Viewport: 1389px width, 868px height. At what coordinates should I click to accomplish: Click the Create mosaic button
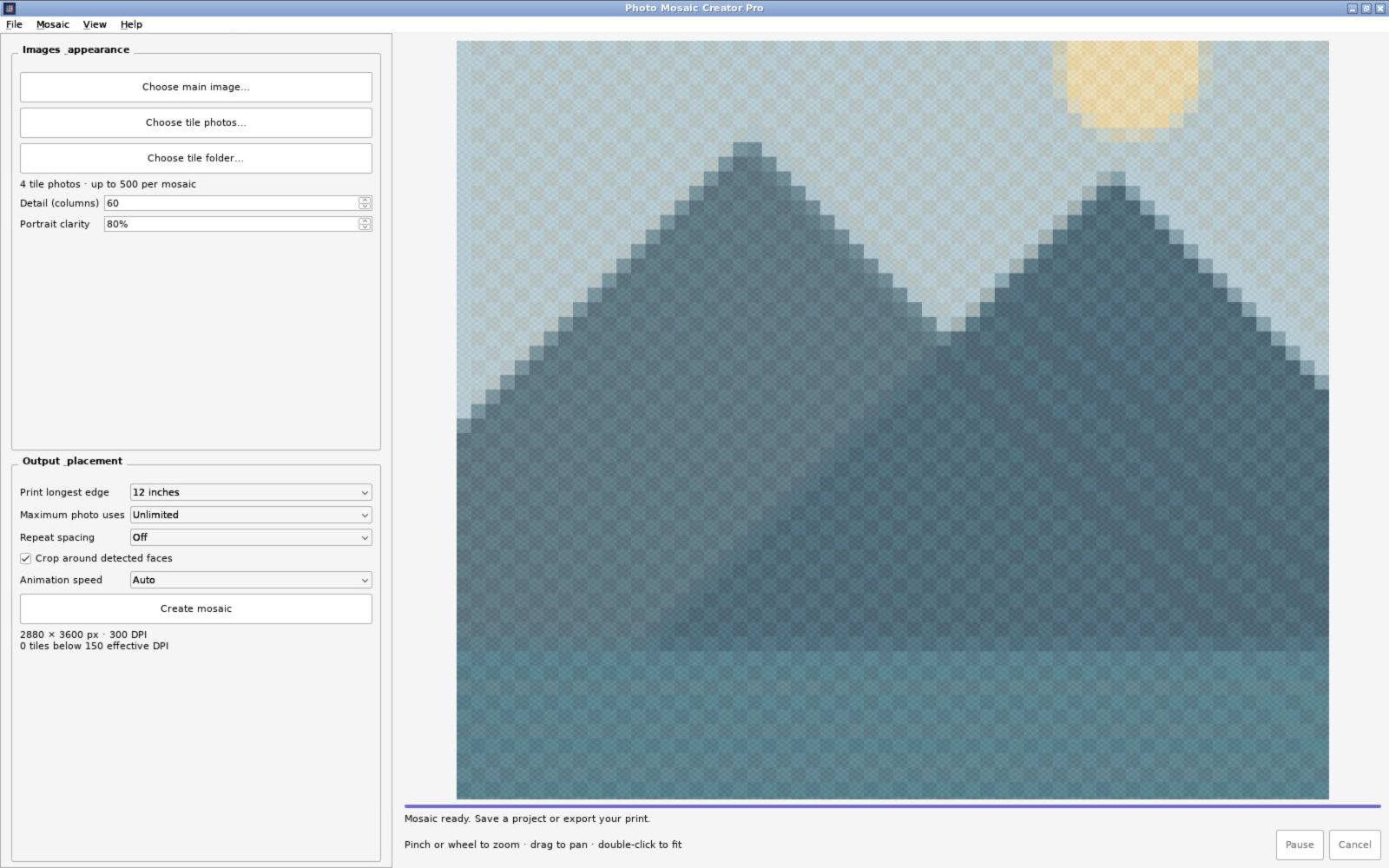[x=196, y=608]
